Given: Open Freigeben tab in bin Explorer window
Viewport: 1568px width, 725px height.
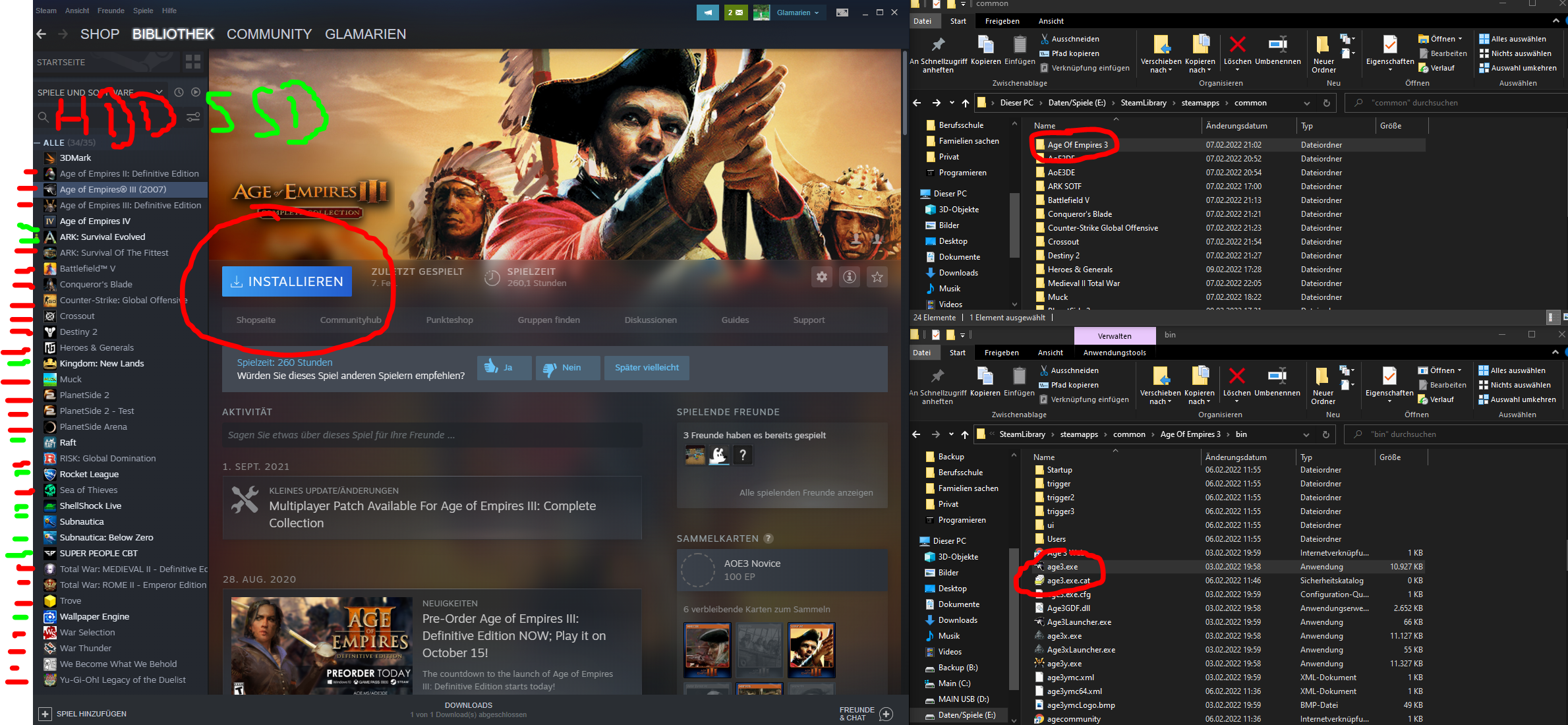Looking at the screenshot, I should point(1001,353).
